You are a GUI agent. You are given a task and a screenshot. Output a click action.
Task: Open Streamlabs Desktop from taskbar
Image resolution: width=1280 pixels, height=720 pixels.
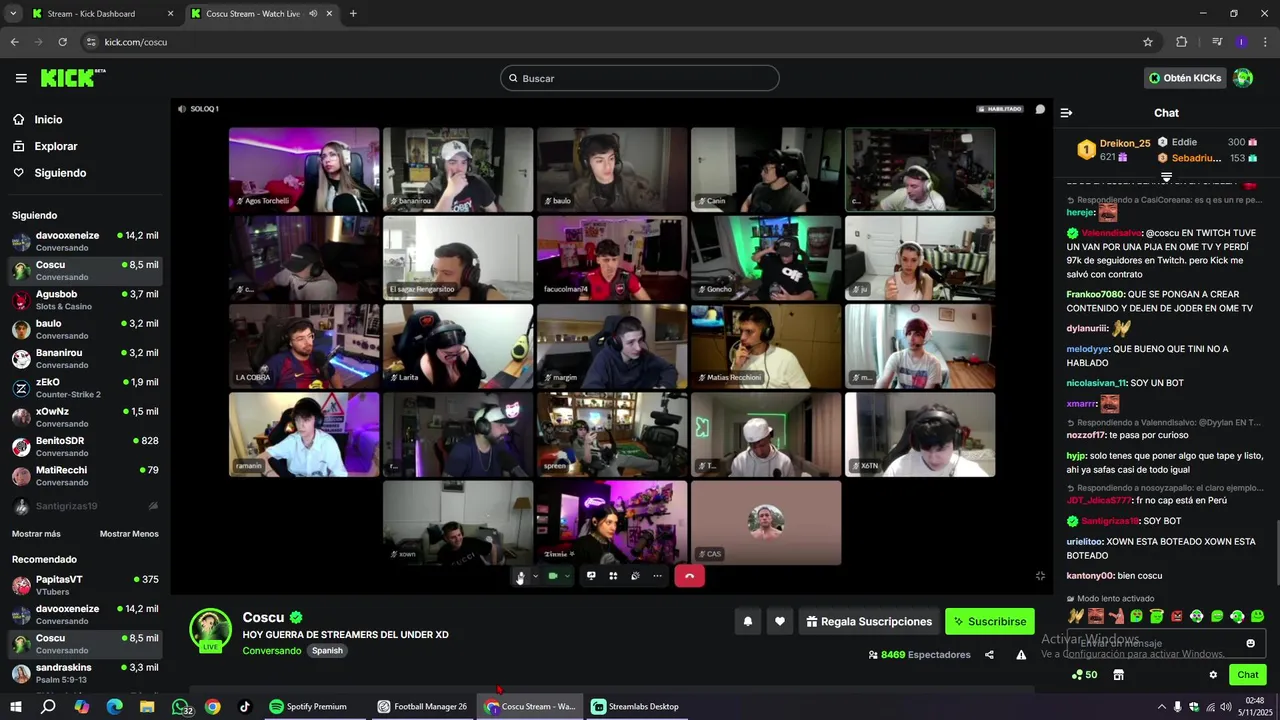[635, 707]
